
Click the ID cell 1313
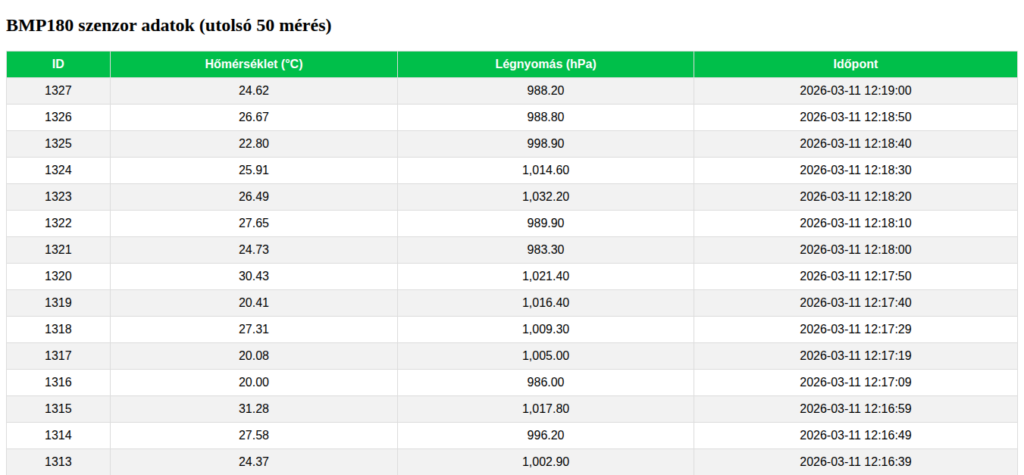[x=58, y=461]
